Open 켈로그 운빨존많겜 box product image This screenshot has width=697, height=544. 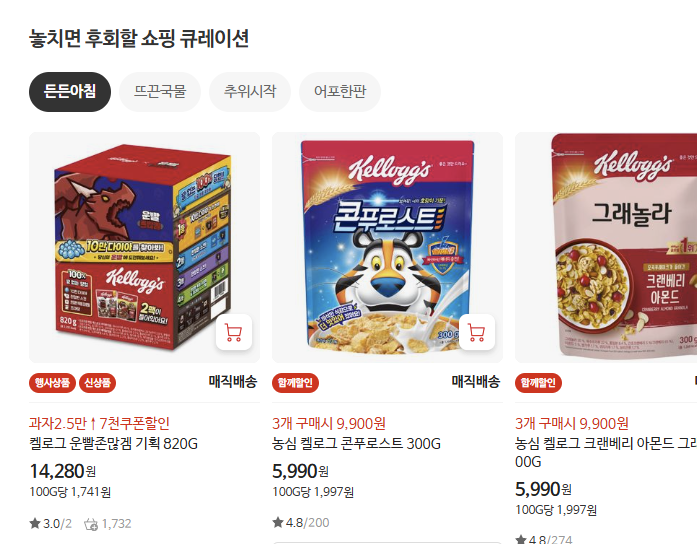pyautogui.click(x=144, y=248)
